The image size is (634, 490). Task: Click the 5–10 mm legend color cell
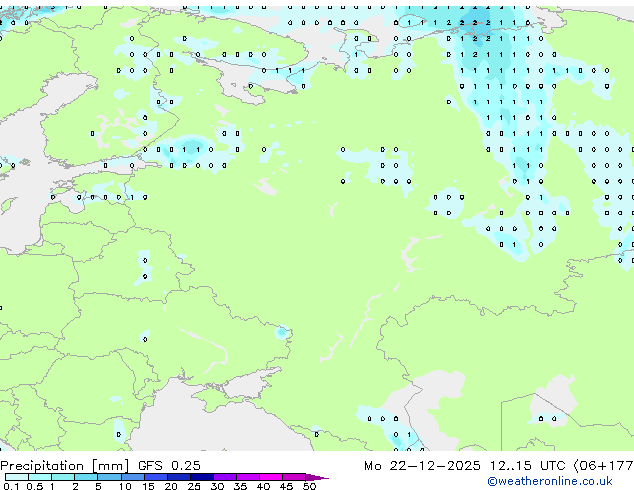tap(109, 477)
